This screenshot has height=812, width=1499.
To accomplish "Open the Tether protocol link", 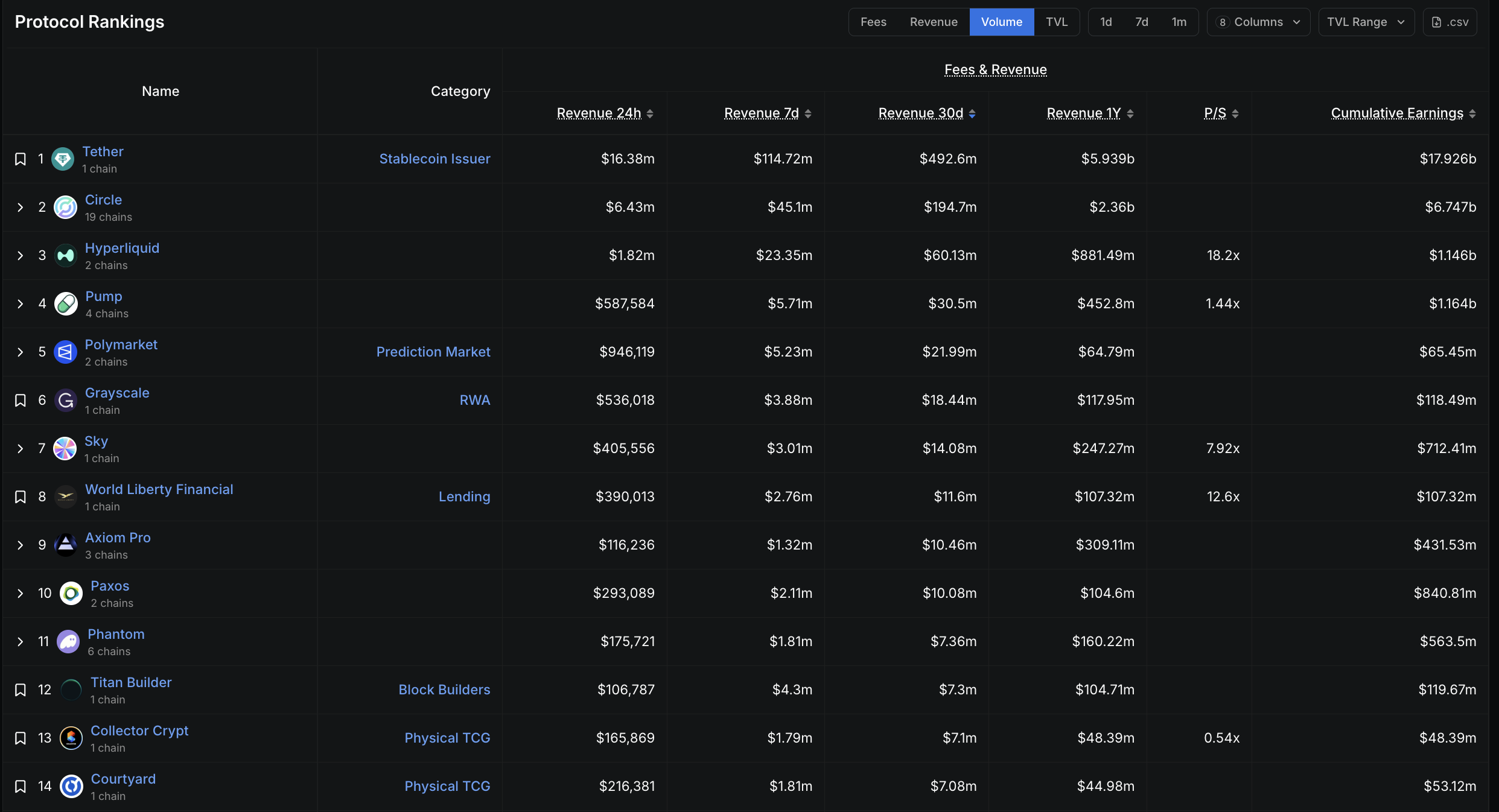I will tap(103, 151).
